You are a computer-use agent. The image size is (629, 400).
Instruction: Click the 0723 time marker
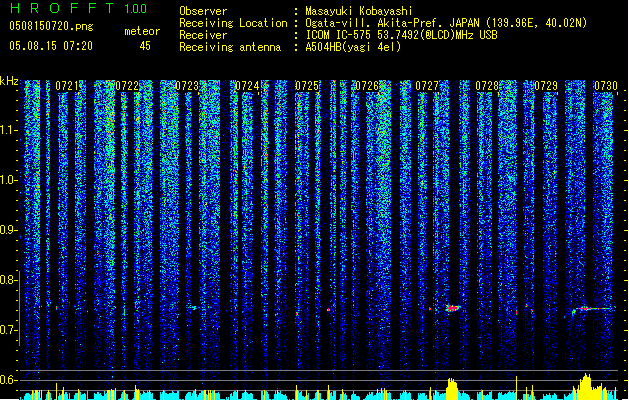point(187,86)
